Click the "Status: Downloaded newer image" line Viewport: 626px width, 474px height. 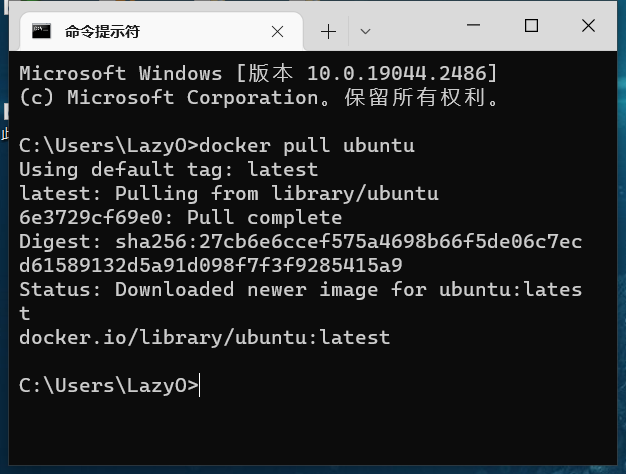point(300,290)
